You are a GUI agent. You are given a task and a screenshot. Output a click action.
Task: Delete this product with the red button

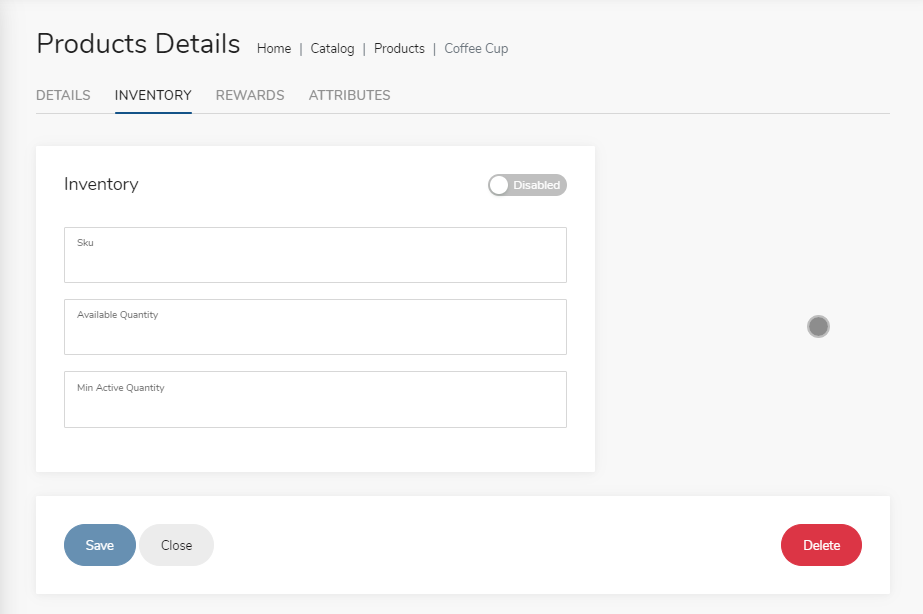[821, 545]
